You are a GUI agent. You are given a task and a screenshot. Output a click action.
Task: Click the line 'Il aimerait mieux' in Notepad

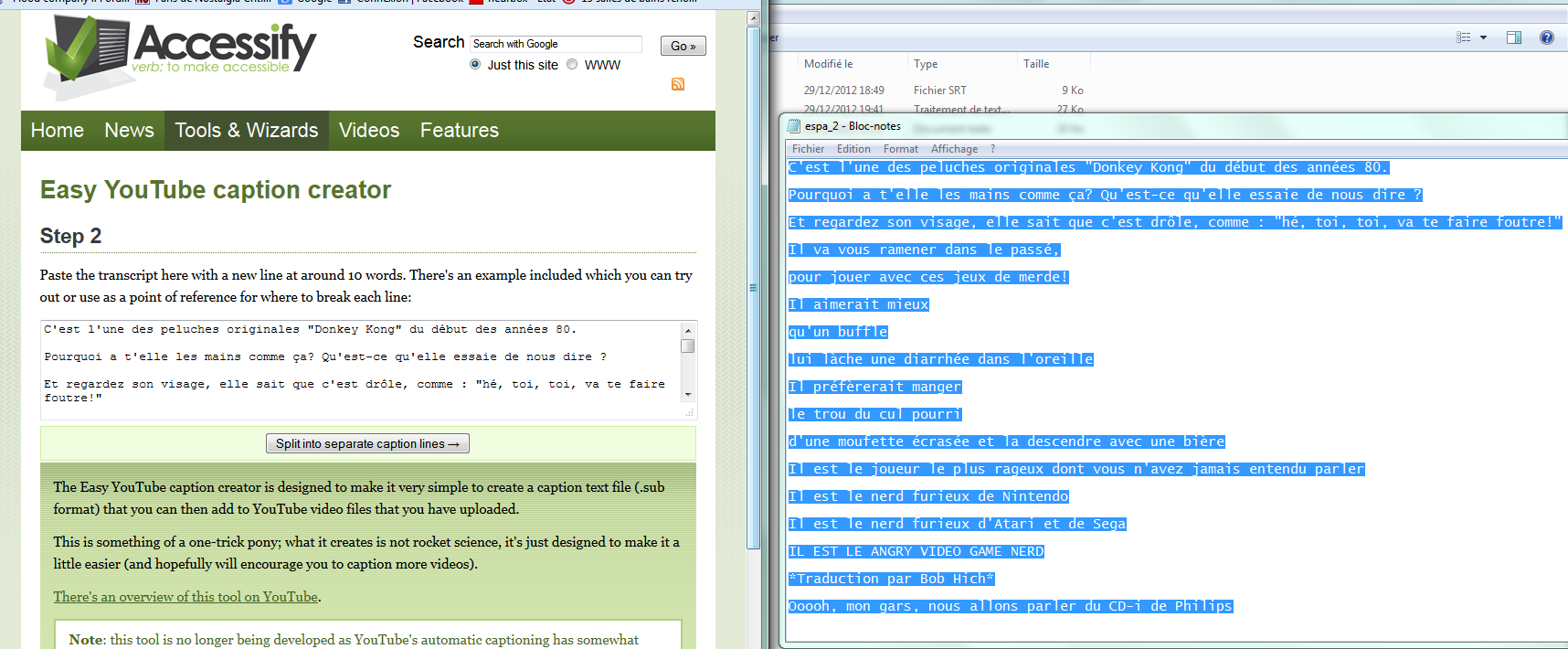[859, 304]
